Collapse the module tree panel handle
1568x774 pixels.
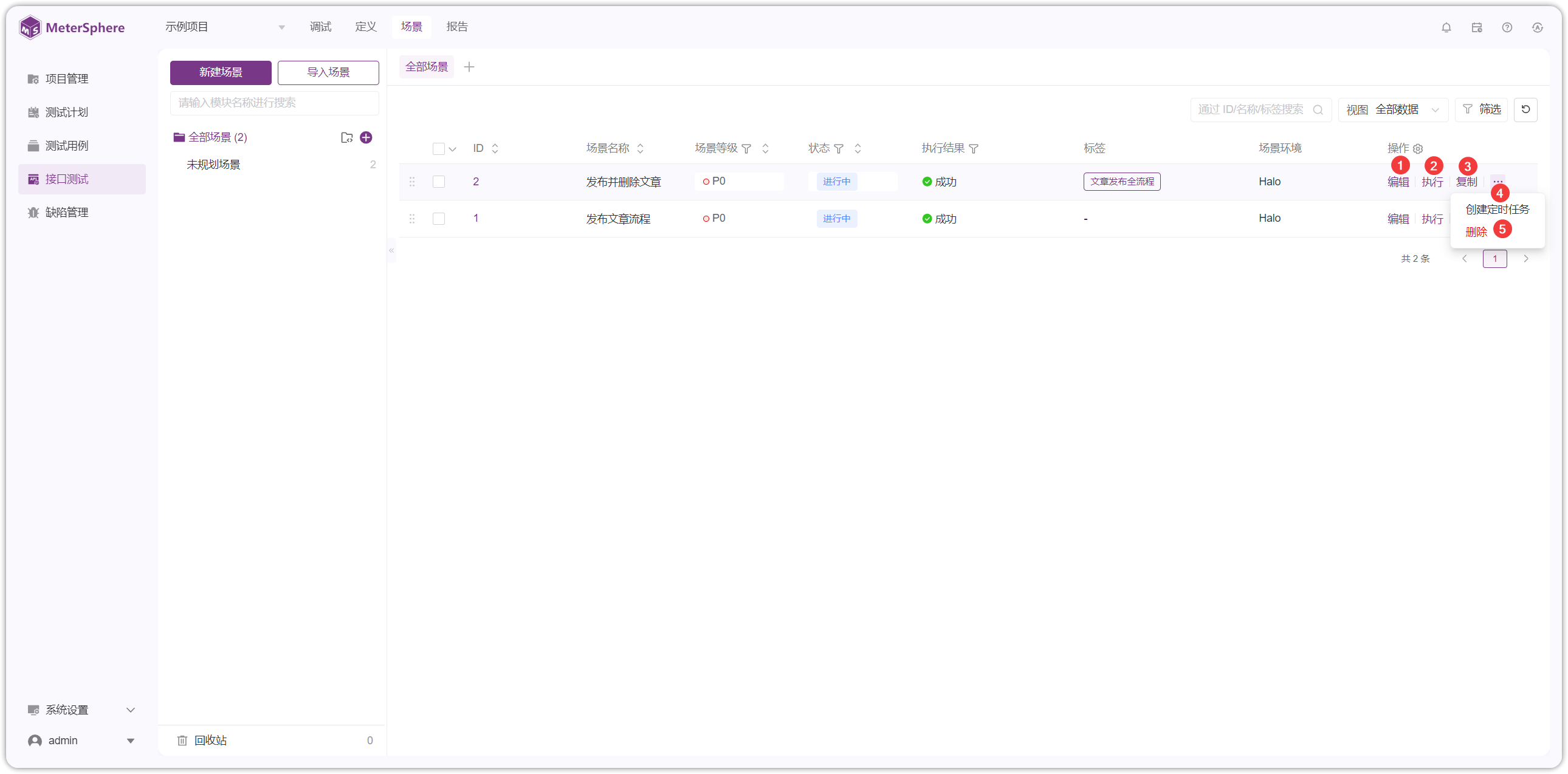(391, 250)
